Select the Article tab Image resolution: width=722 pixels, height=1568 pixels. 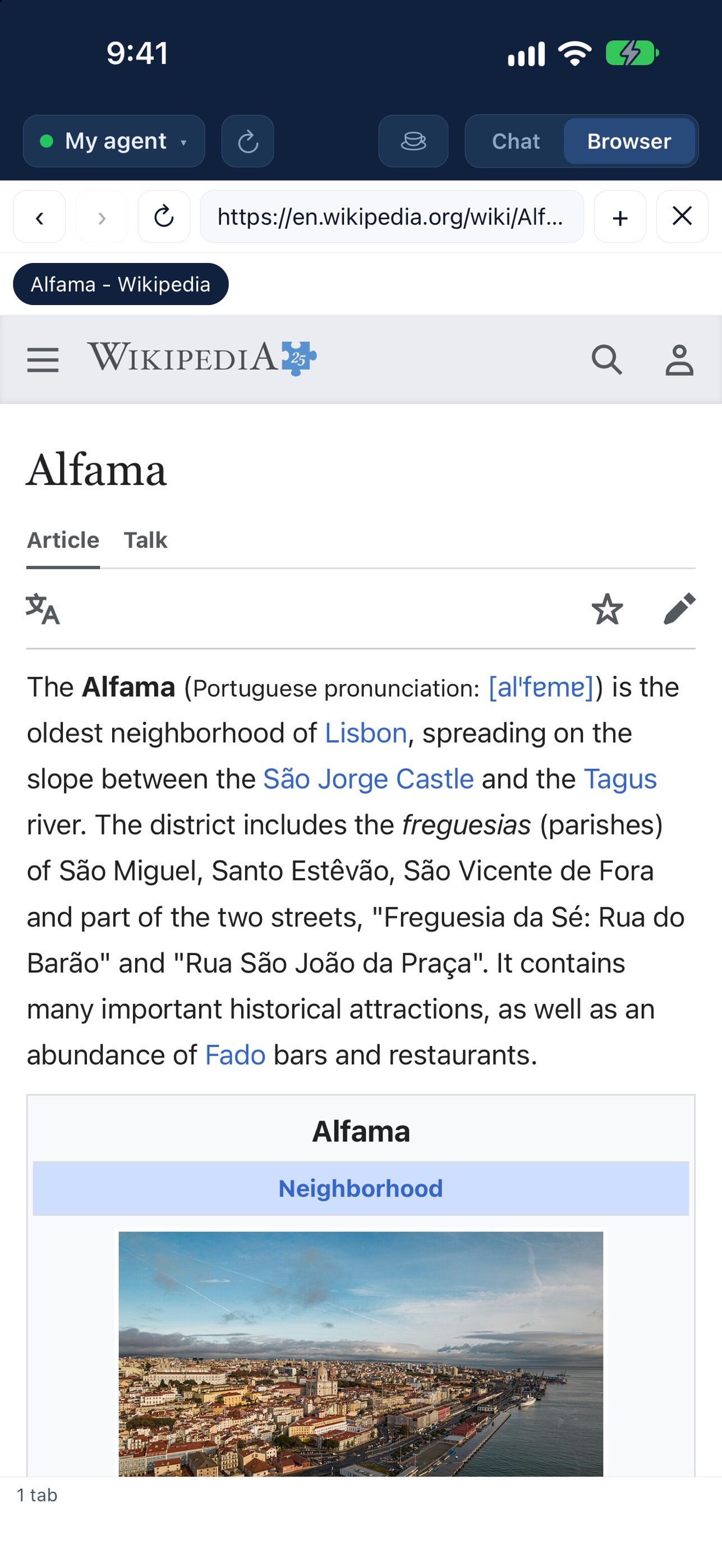click(63, 540)
